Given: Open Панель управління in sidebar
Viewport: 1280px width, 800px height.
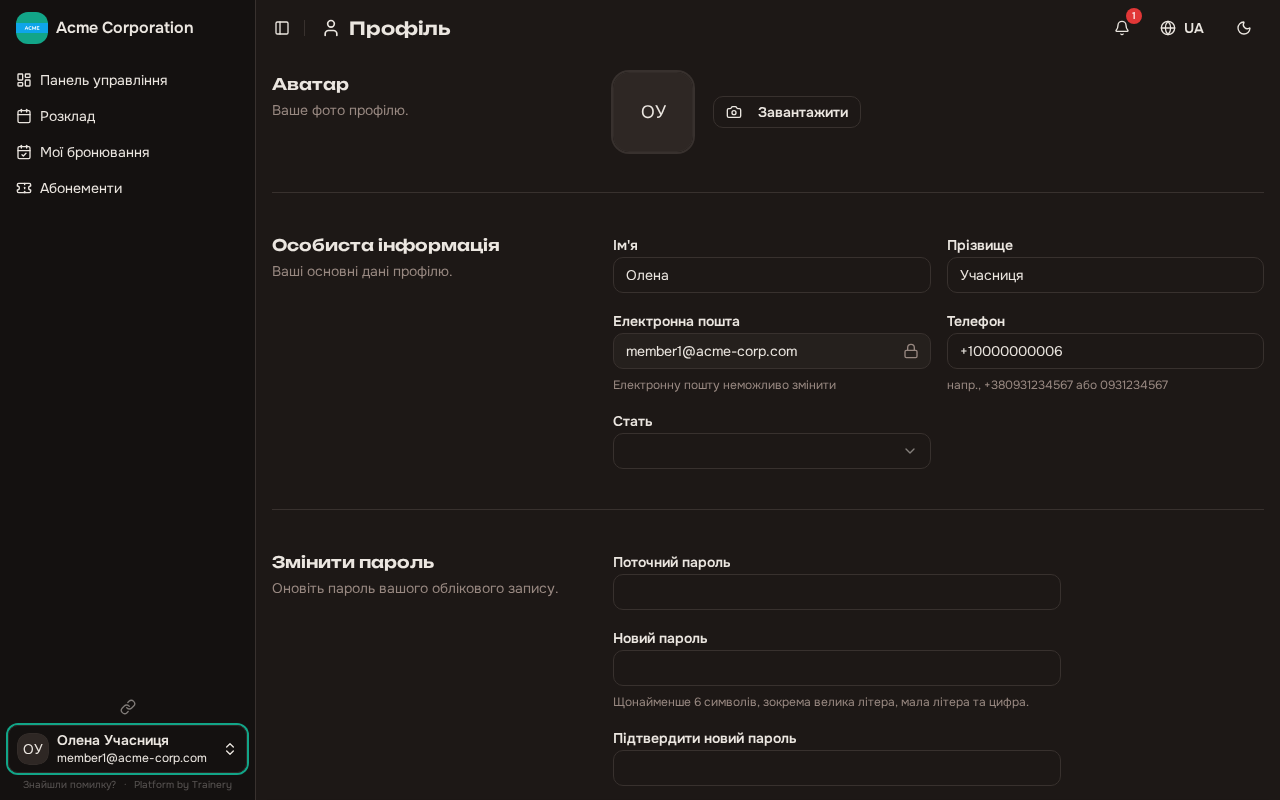Looking at the screenshot, I should [x=128, y=80].
